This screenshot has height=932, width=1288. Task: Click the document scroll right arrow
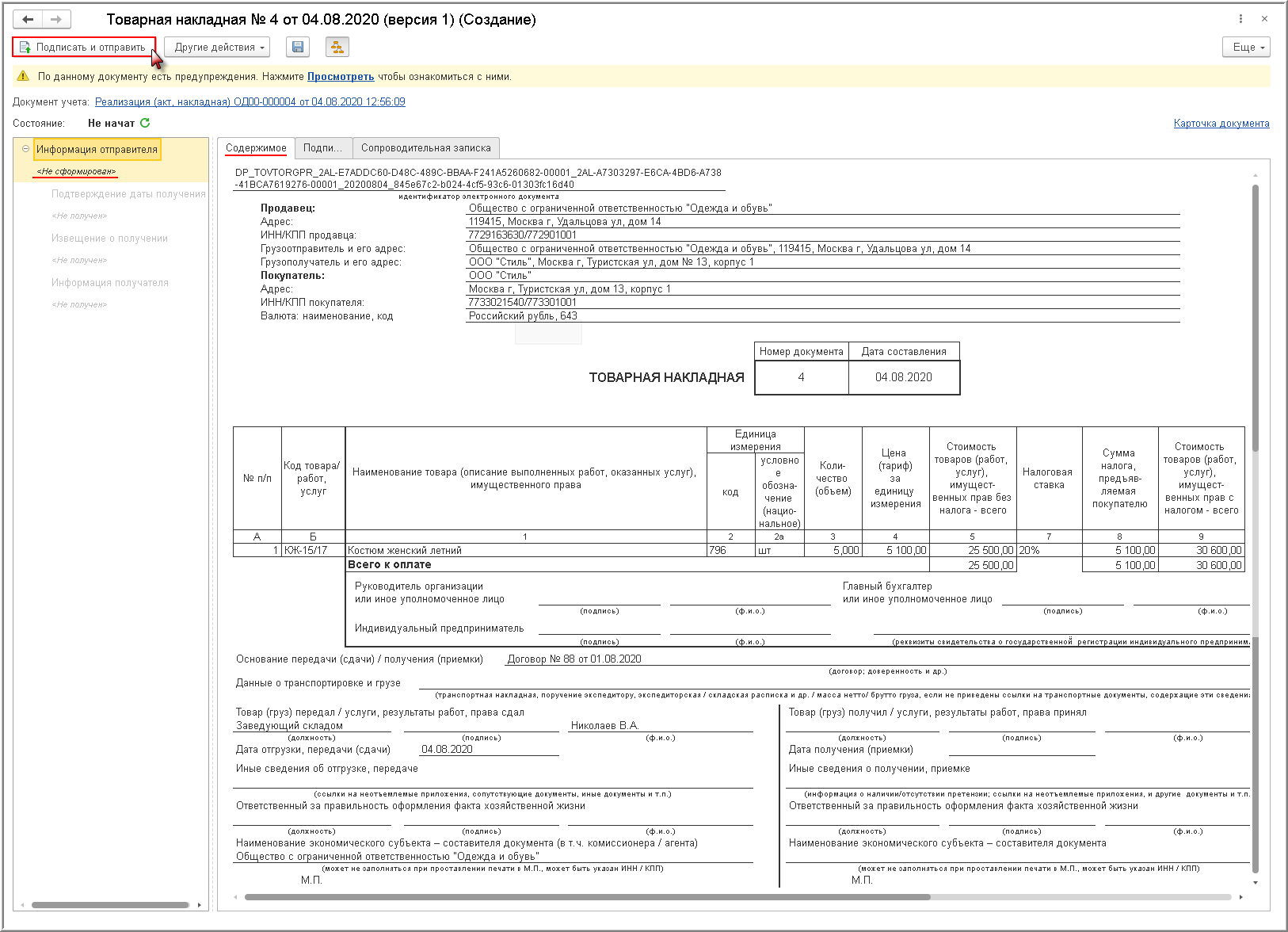point(1241,897)
